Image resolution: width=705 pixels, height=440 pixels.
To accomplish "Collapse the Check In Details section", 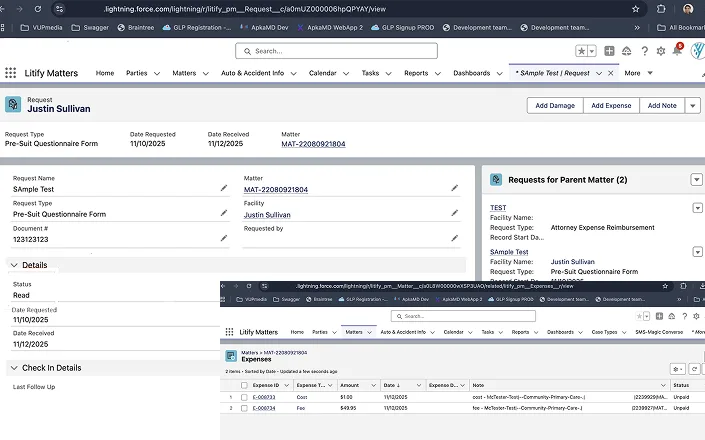I will [14, 368].
